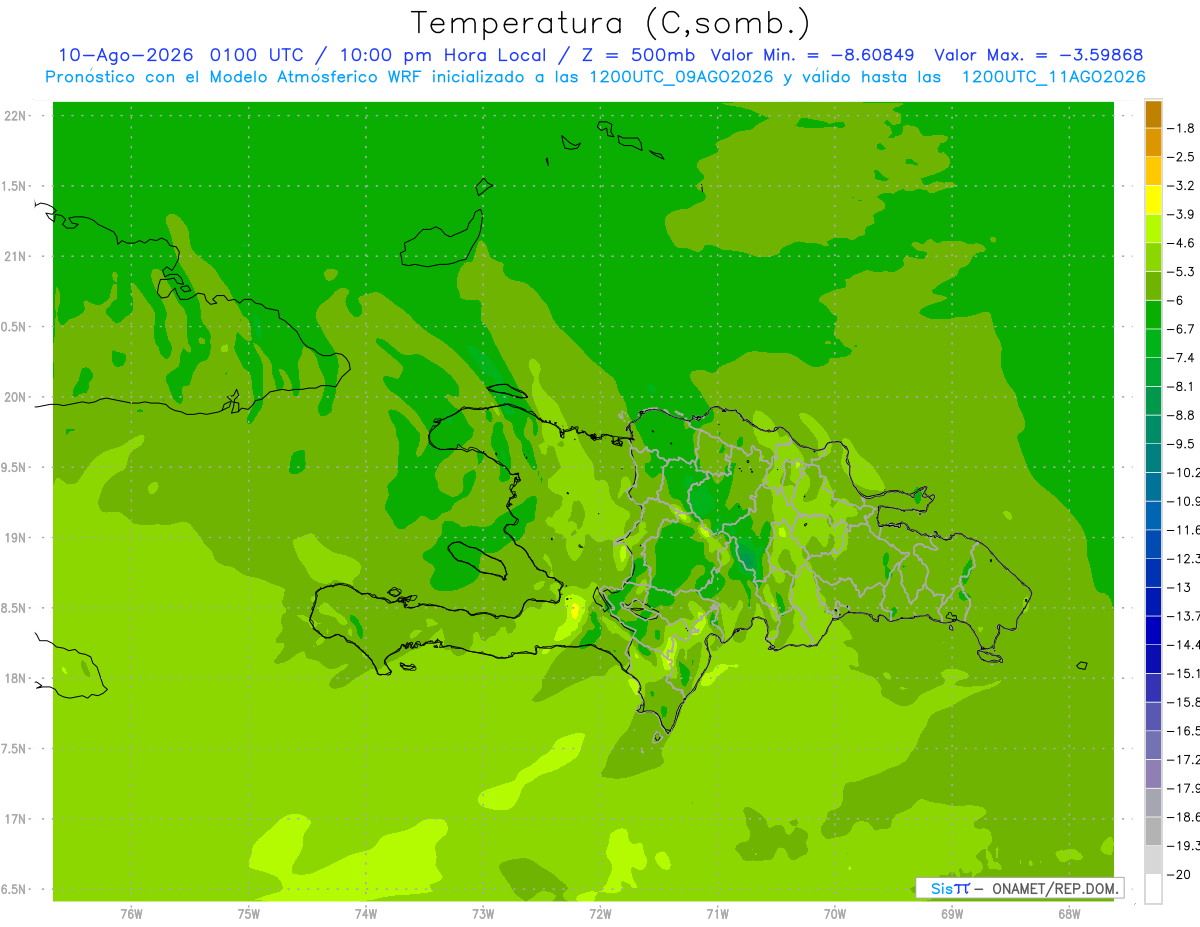Viewport: 1200px width, 927px height.
Task: Click the longitude label '74W'
Action: (x=366, y=914)
